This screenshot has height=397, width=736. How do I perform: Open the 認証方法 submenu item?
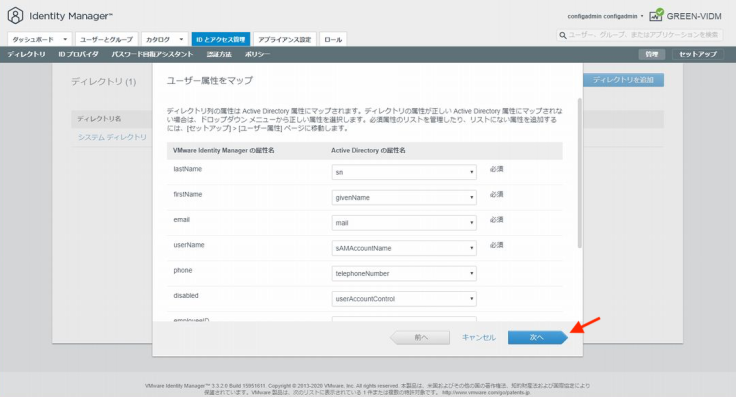pyautogui.click(x=219, y=54)
